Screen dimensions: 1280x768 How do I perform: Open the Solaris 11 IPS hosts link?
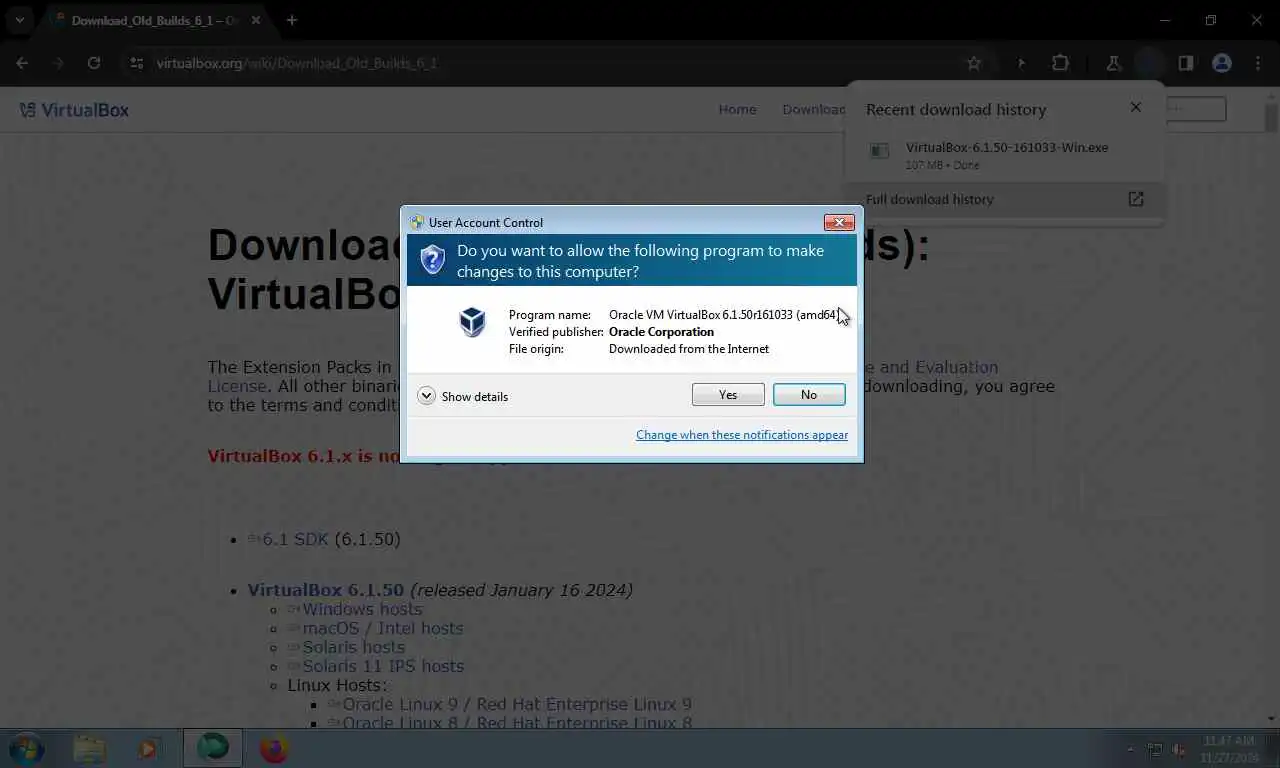tap(383, 666)
